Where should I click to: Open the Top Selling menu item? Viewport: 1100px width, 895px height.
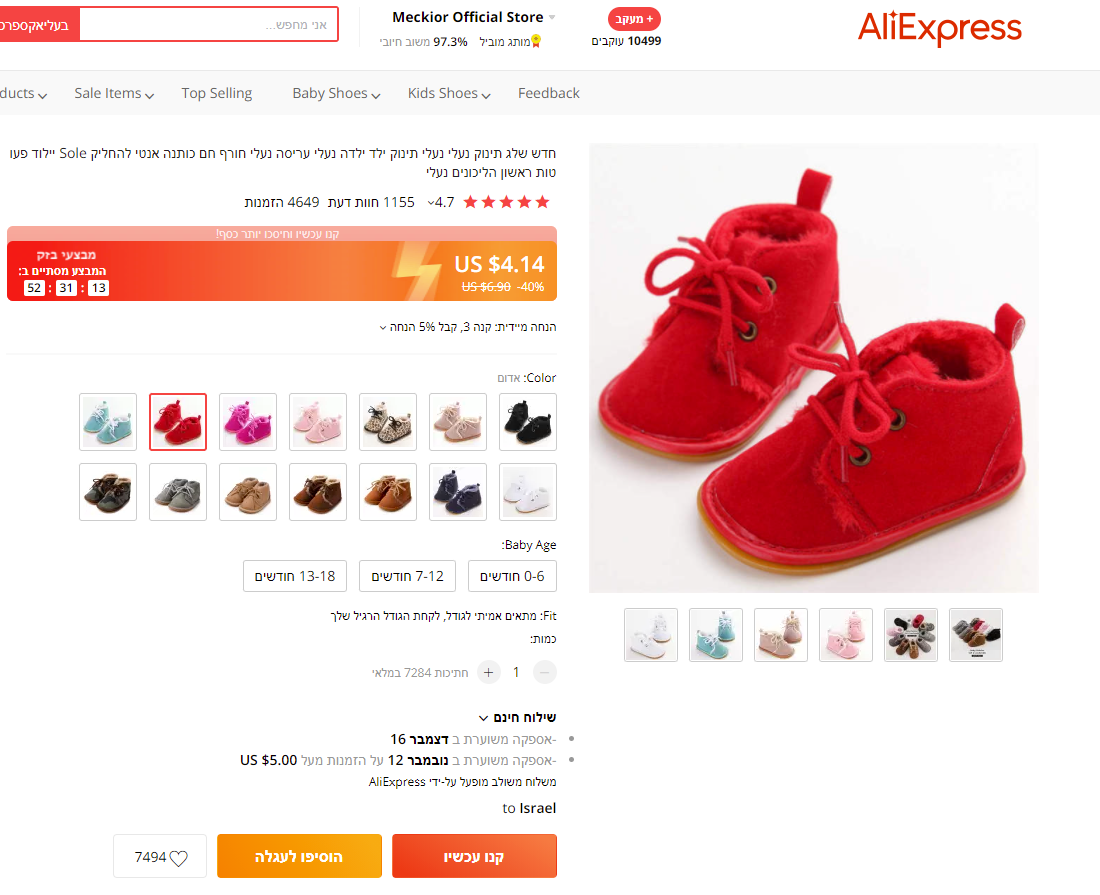coord(217,93)
